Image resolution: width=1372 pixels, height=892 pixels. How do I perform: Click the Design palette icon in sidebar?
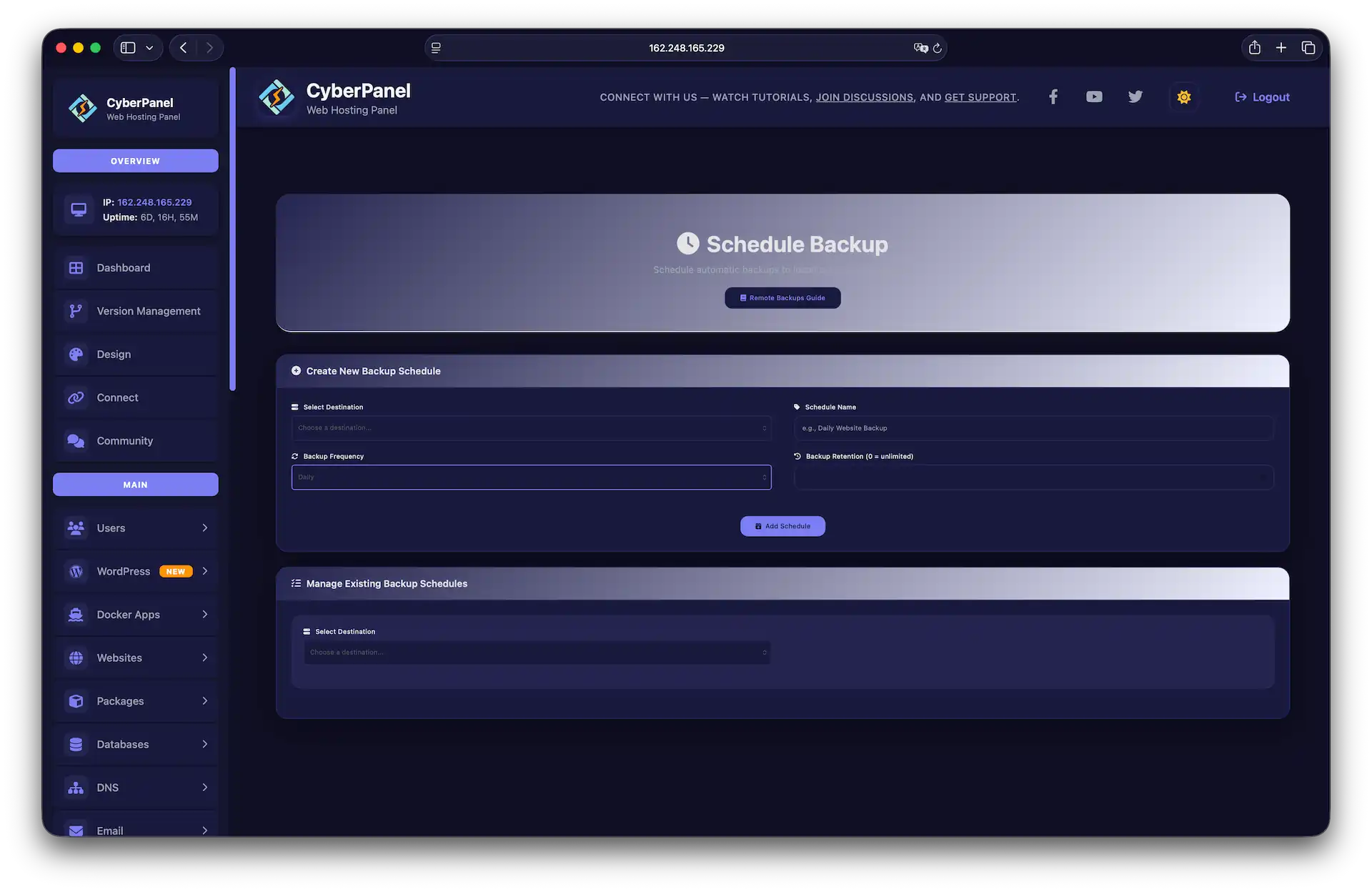(76, 354)
